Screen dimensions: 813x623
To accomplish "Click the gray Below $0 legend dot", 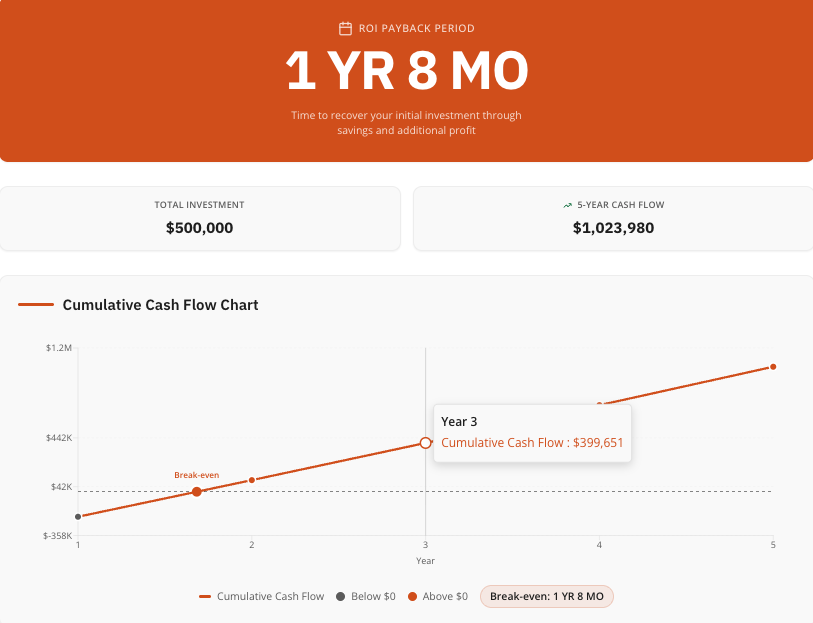I will 340,597.
